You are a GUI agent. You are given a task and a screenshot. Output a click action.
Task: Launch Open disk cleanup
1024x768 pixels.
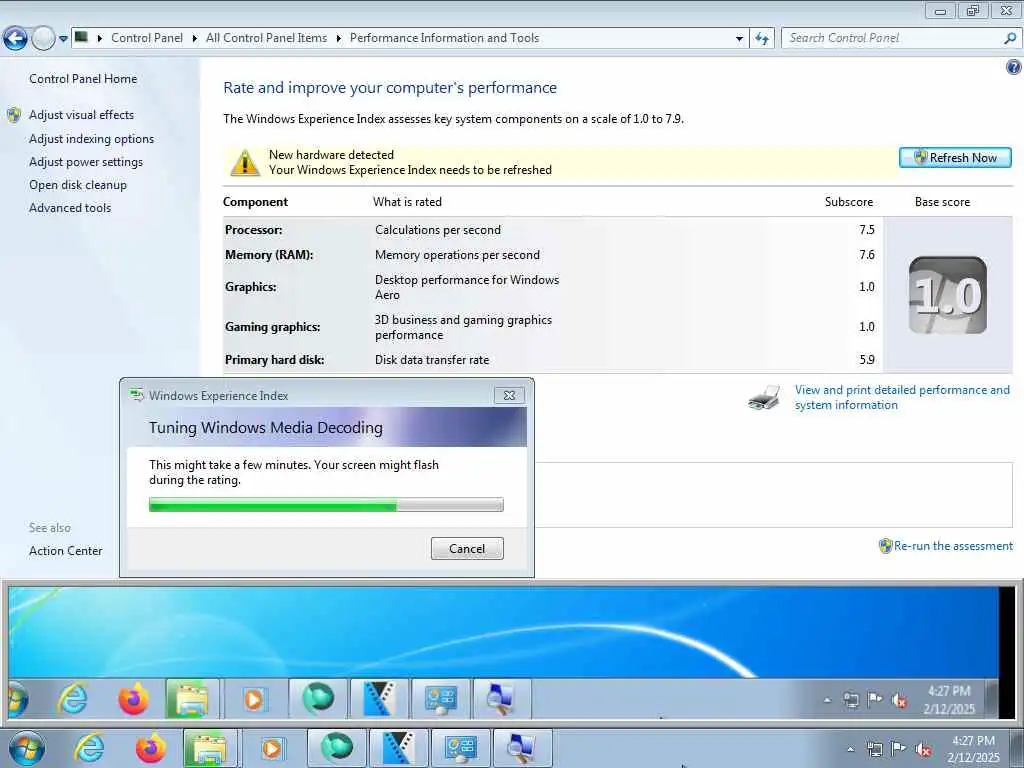click(x=78, y=185)
